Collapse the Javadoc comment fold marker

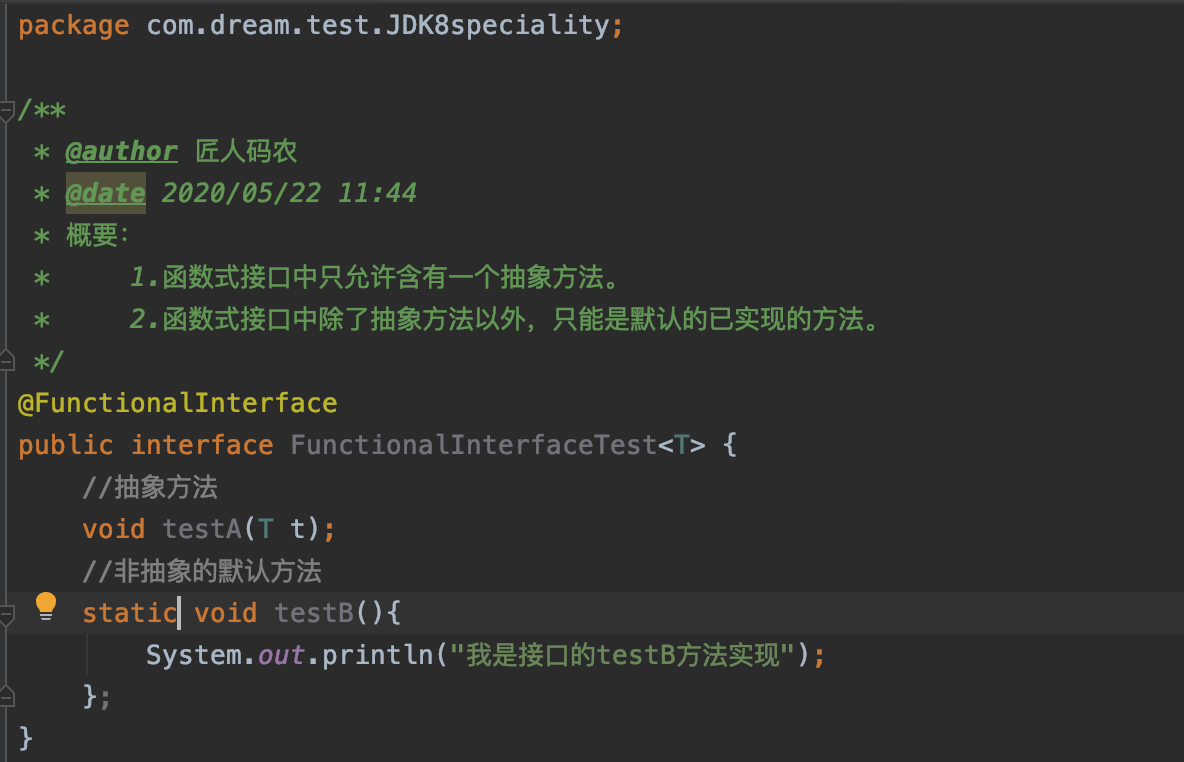[x=7, y=112]
